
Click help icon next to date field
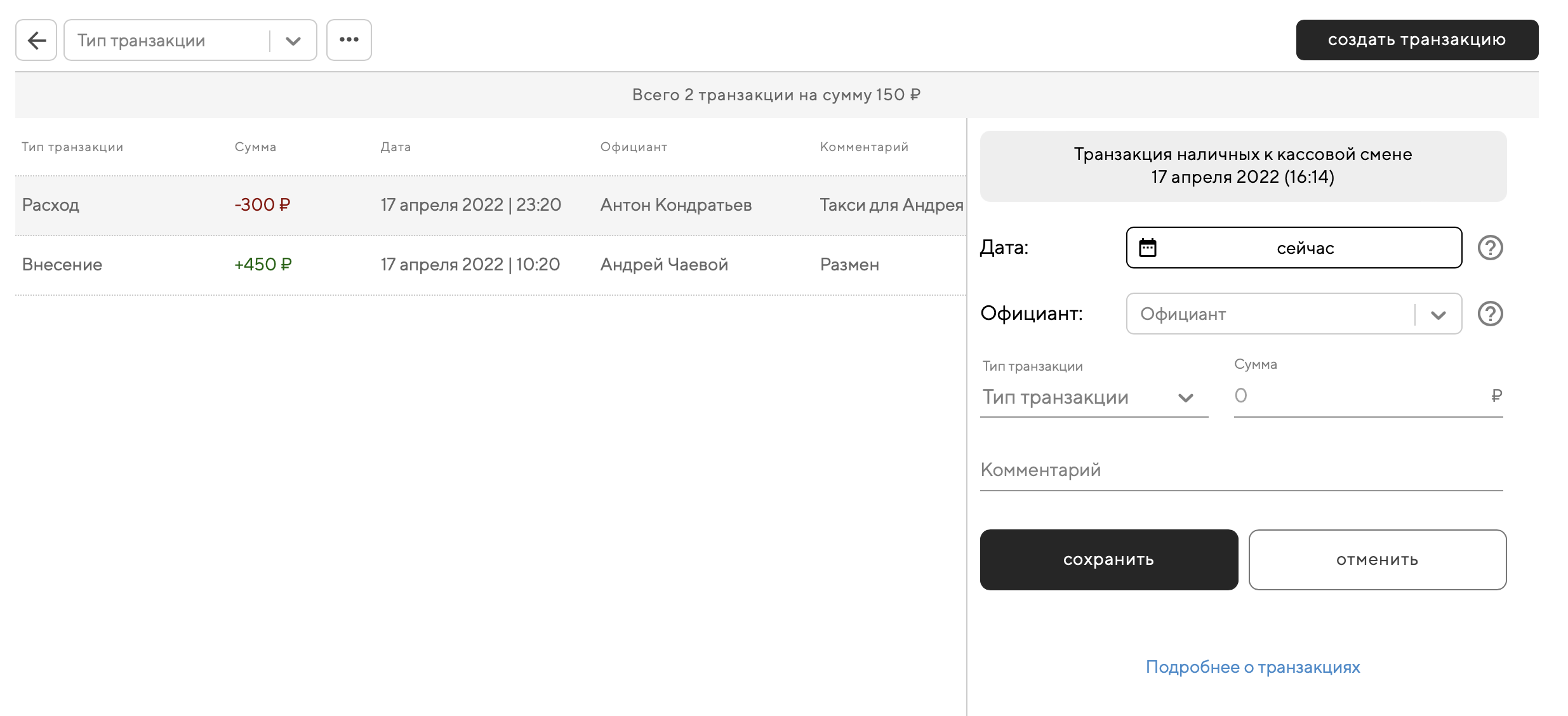1490,248
